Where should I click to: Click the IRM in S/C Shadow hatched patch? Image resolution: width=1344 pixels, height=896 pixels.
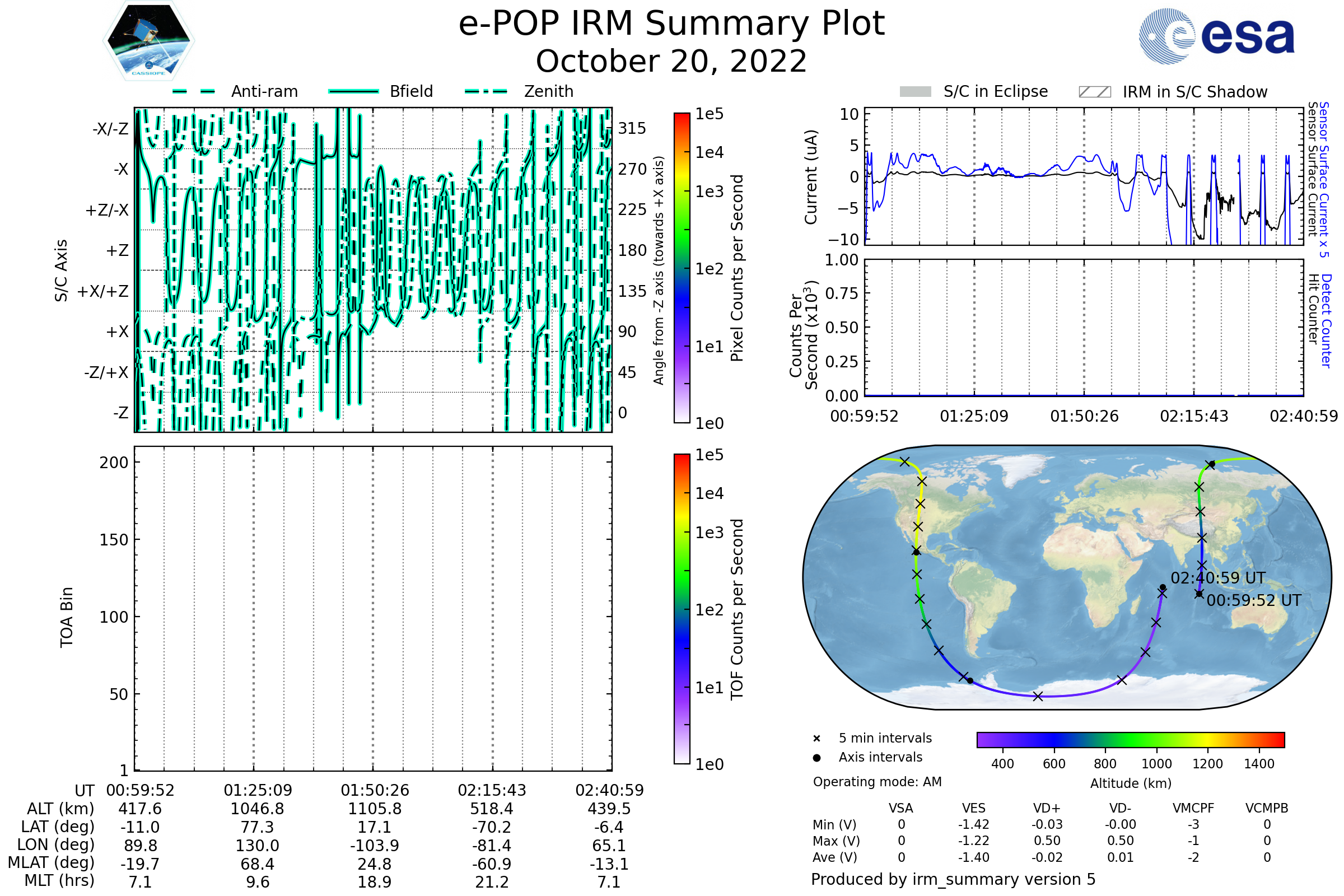pyautogui.click(x=1094, y=92)
